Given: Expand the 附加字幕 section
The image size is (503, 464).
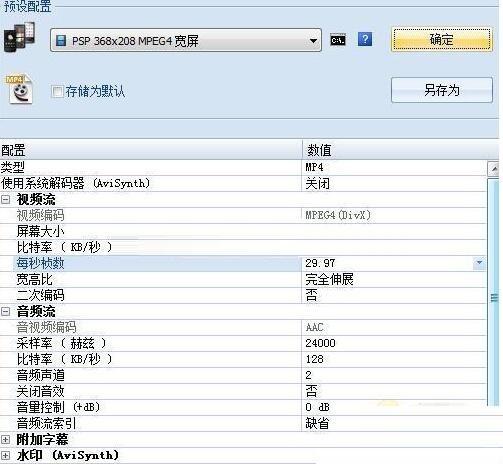Looking at the screenshot, I should [6, 440].
